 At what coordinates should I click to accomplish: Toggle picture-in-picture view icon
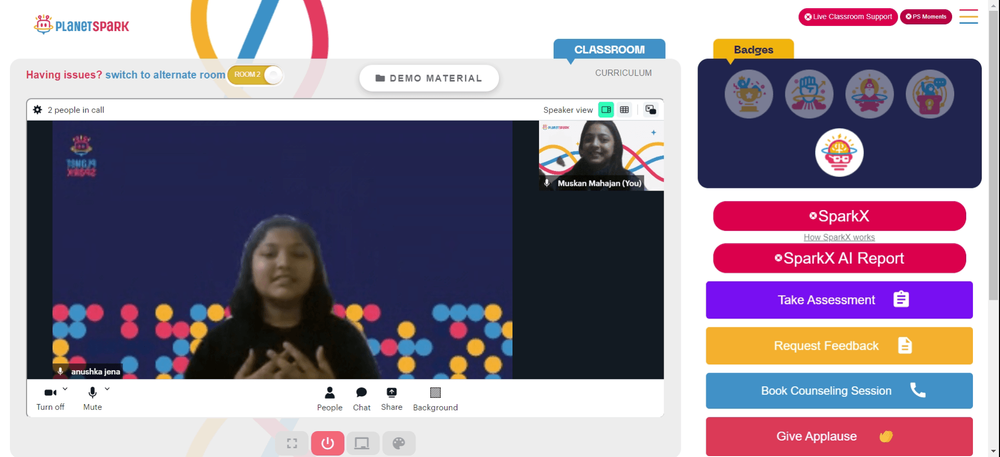[x=651, y=110]
